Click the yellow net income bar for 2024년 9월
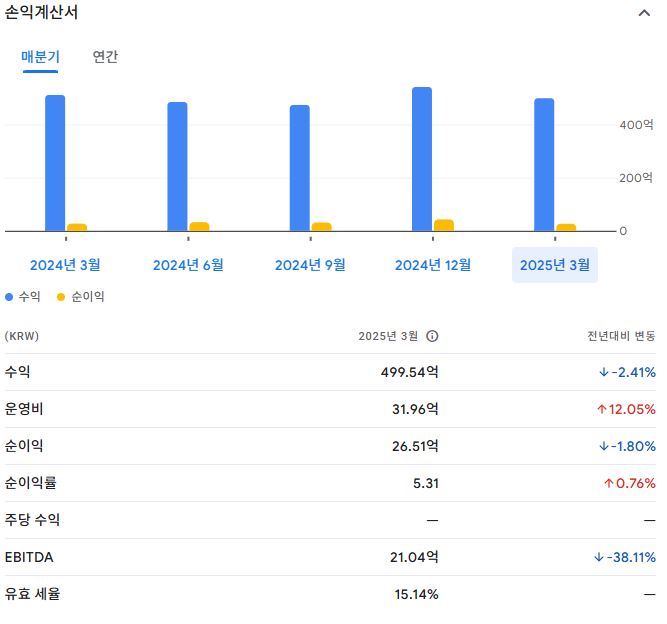The width and height of the screenshot is (667, 624). tap(322, 227)
